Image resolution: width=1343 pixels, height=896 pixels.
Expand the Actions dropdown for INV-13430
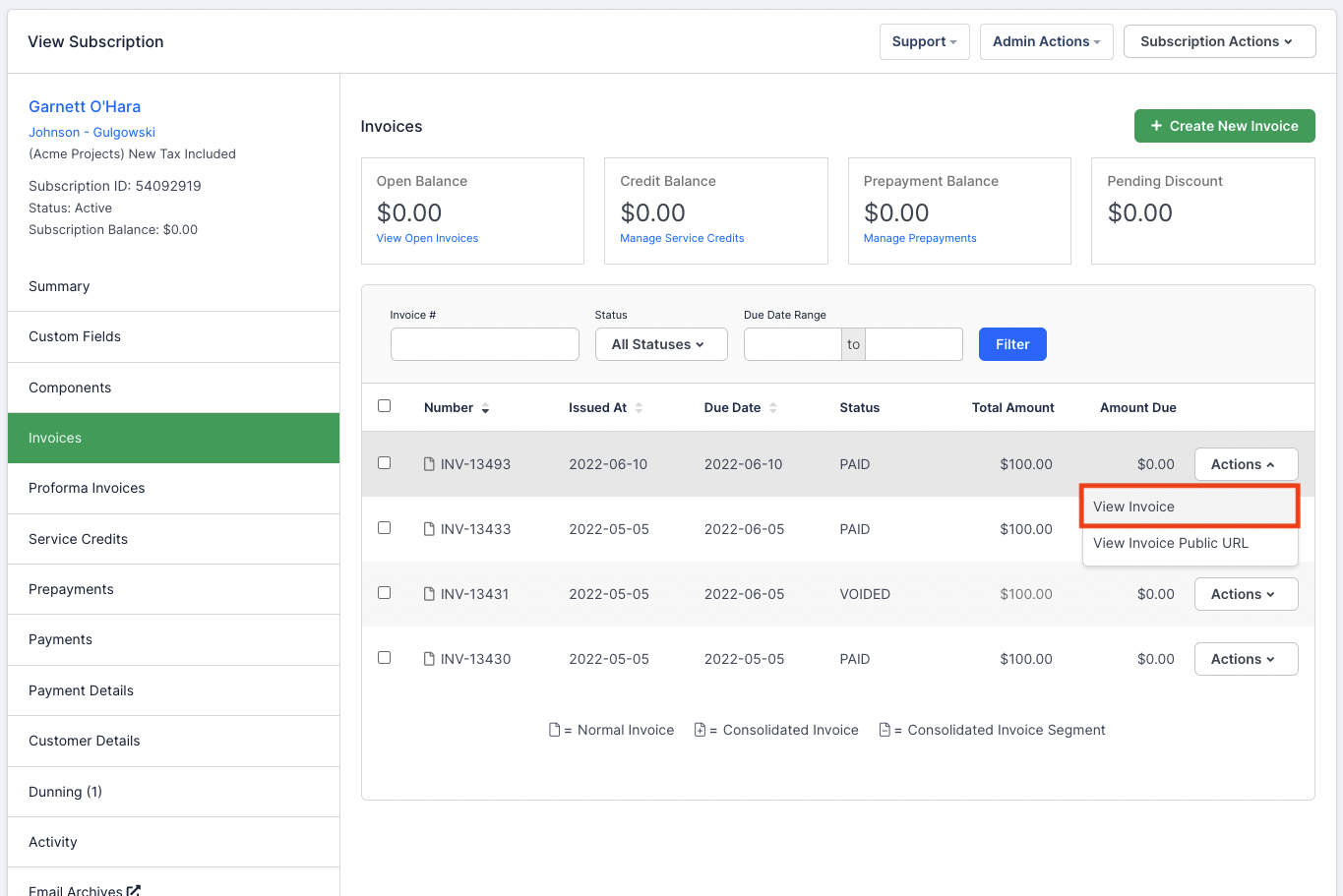1246,658
